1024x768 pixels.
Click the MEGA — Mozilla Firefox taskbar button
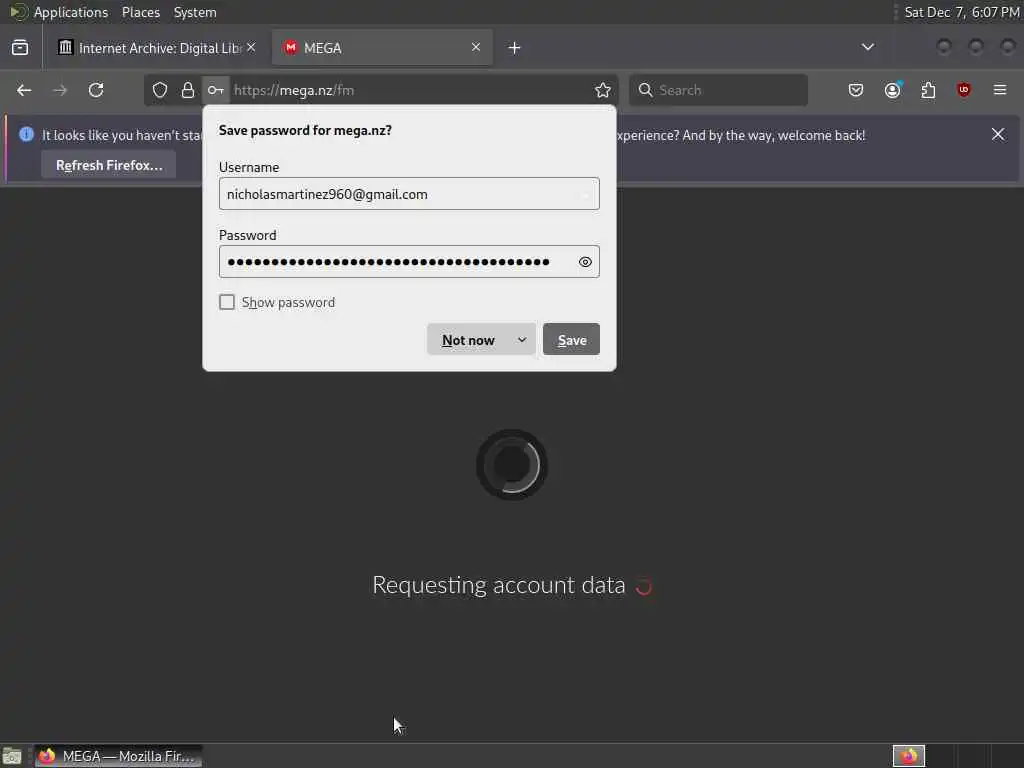point(118,756)
